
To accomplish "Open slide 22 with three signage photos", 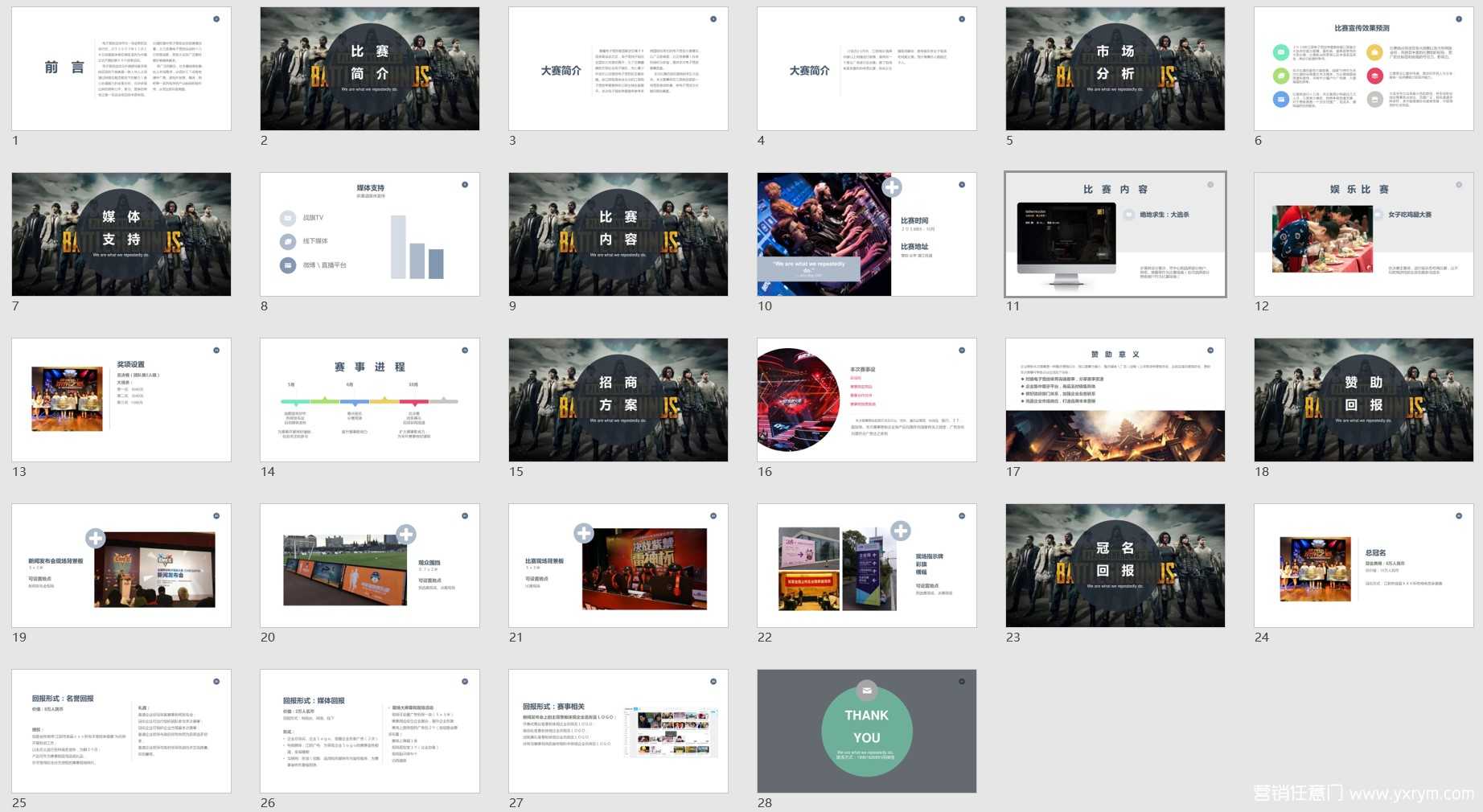I will 867,565.
